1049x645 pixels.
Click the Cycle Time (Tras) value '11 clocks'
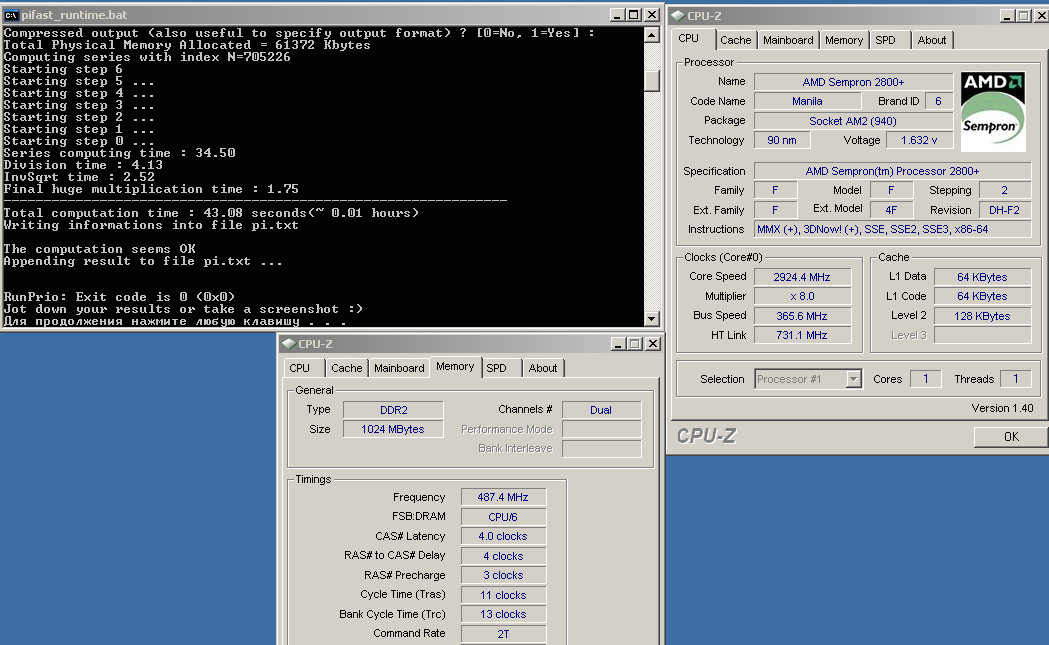tap(503, 595)
